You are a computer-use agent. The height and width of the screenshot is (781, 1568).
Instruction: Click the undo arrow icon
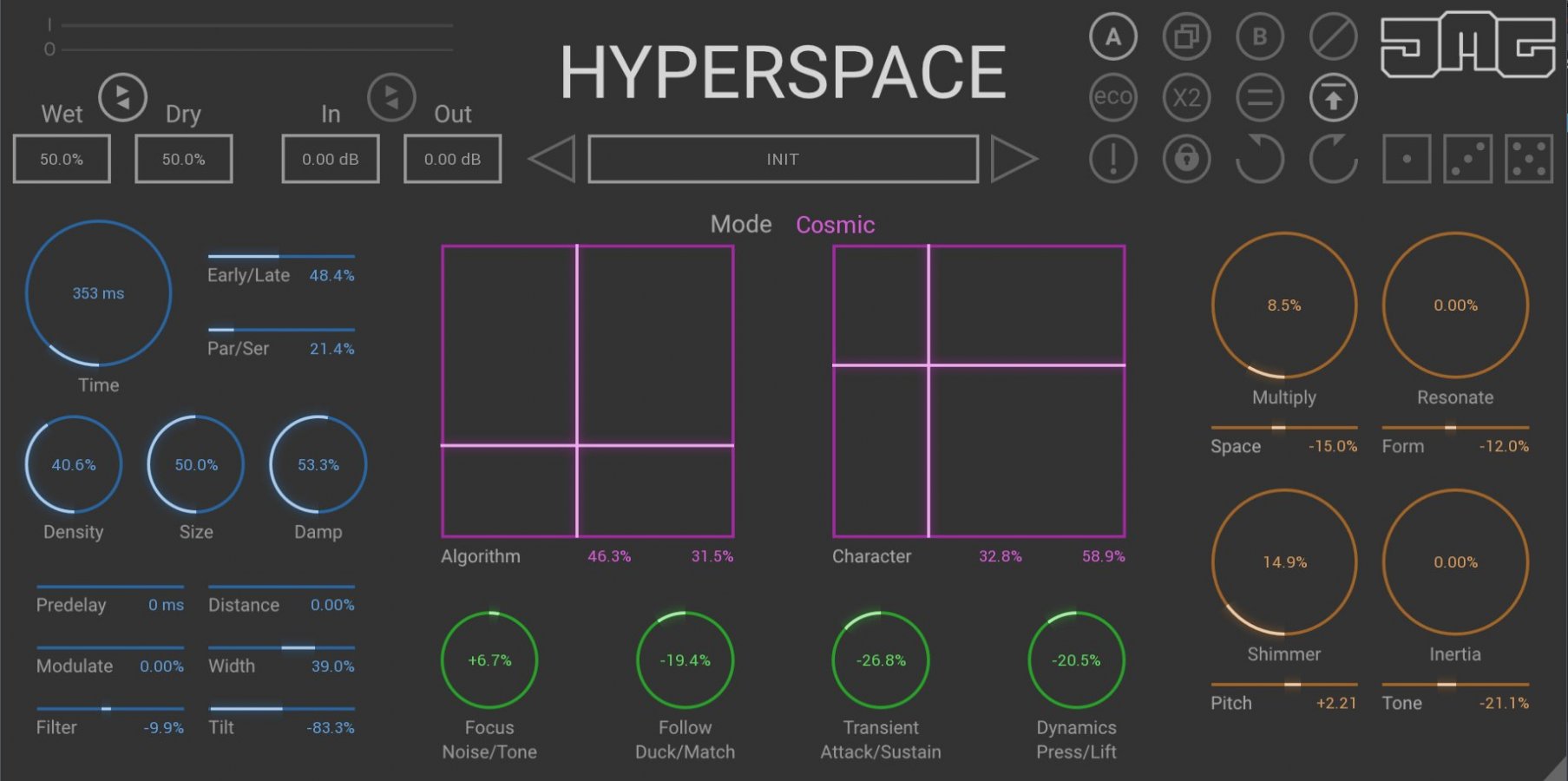pyautogui.click(x=1260, y=159)
